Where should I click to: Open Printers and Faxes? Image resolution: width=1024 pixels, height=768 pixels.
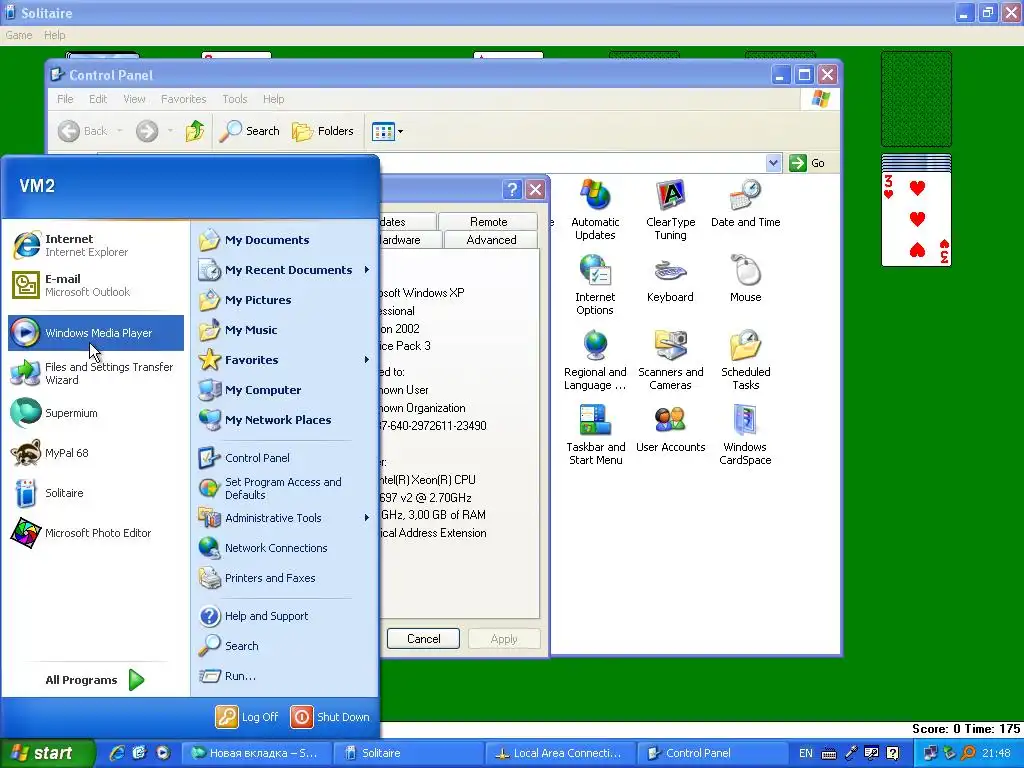coord(285,579)
